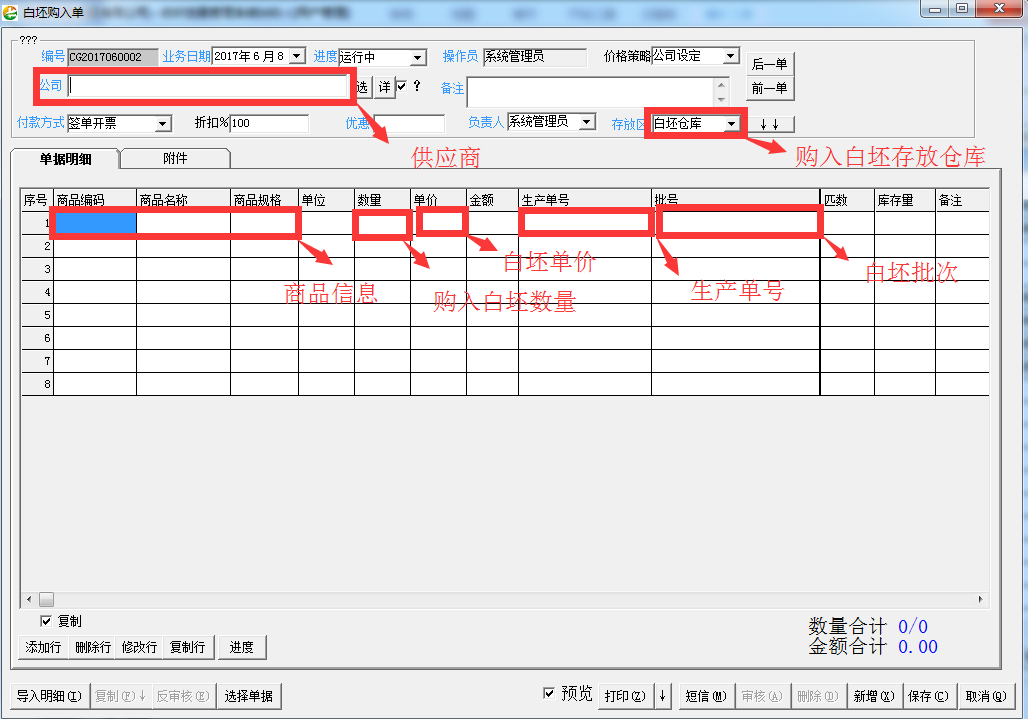Click the 匹数 column header
The width and height of the screenshot is (1028, 719).
tap(848, 200)
